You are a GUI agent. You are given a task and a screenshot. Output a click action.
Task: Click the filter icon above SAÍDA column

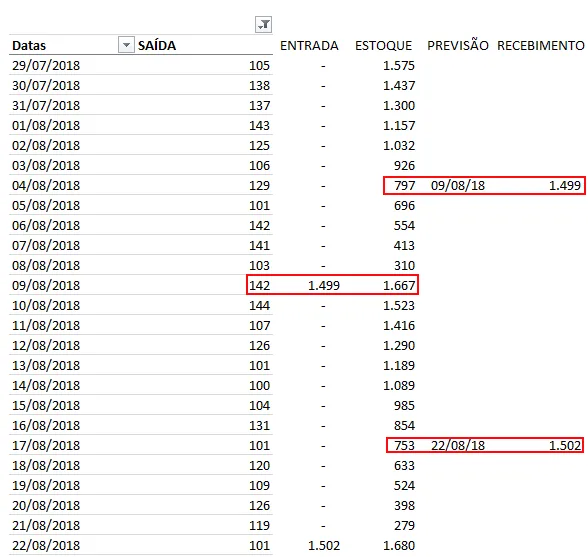click(x=263, y=25)
